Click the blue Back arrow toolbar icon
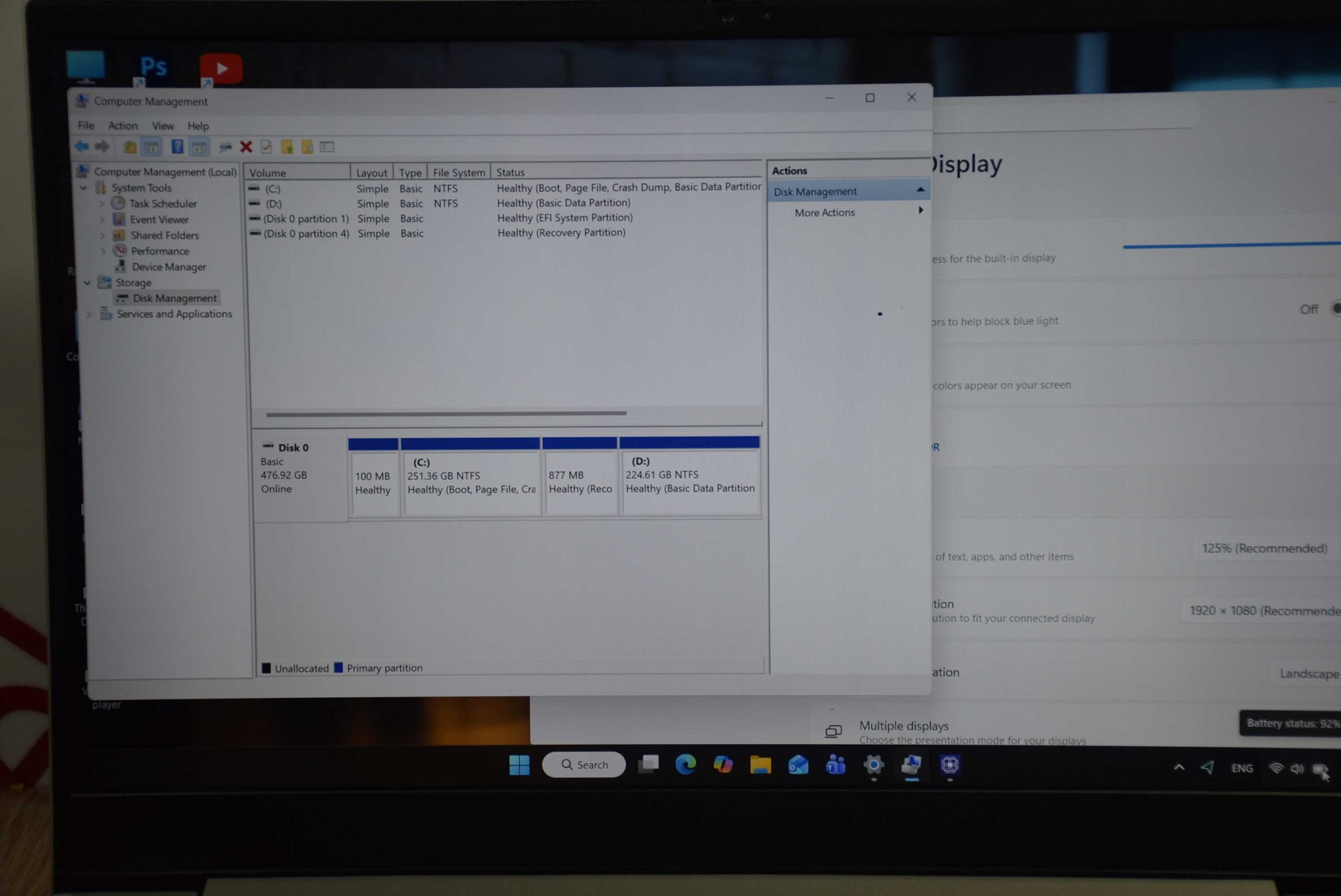 [82, 147]
